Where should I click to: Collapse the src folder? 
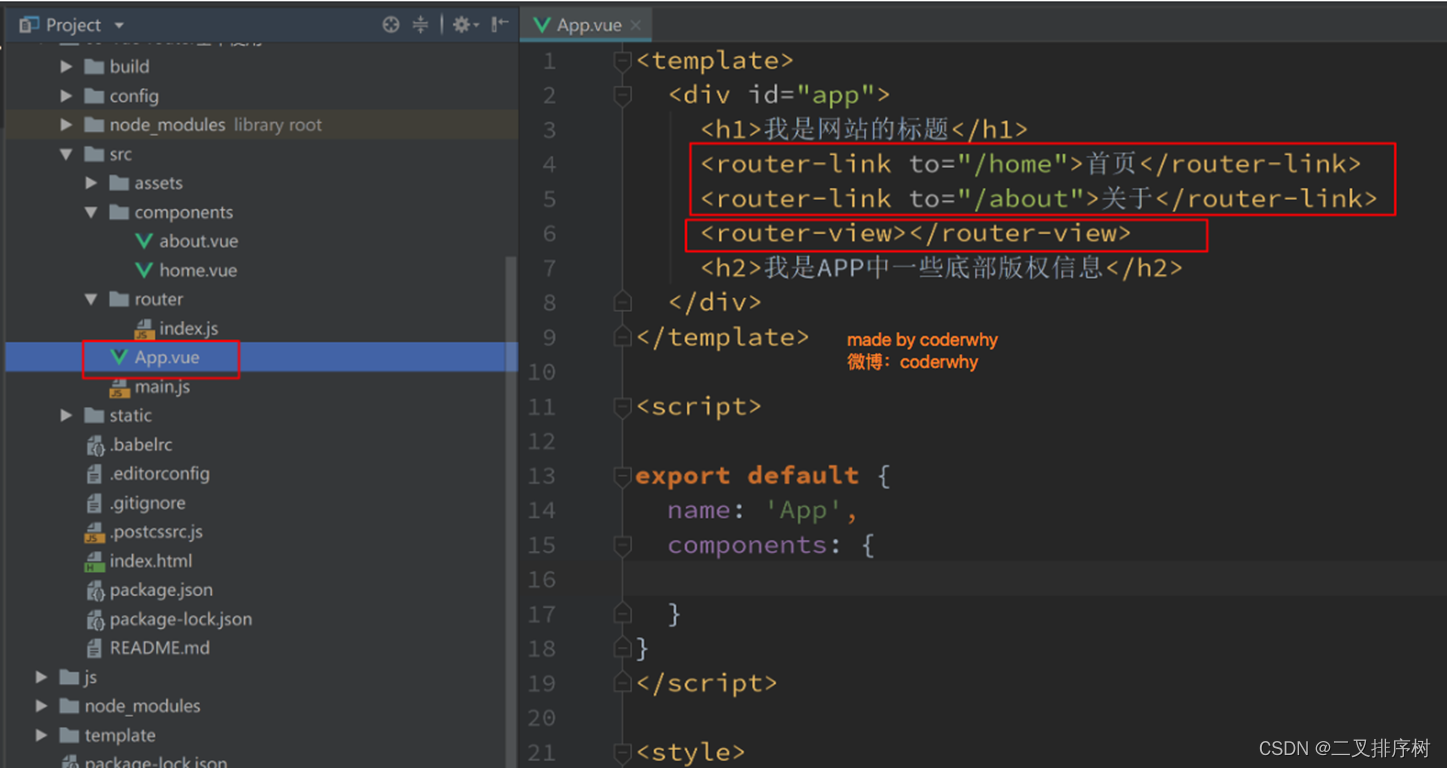click(66, 154)
